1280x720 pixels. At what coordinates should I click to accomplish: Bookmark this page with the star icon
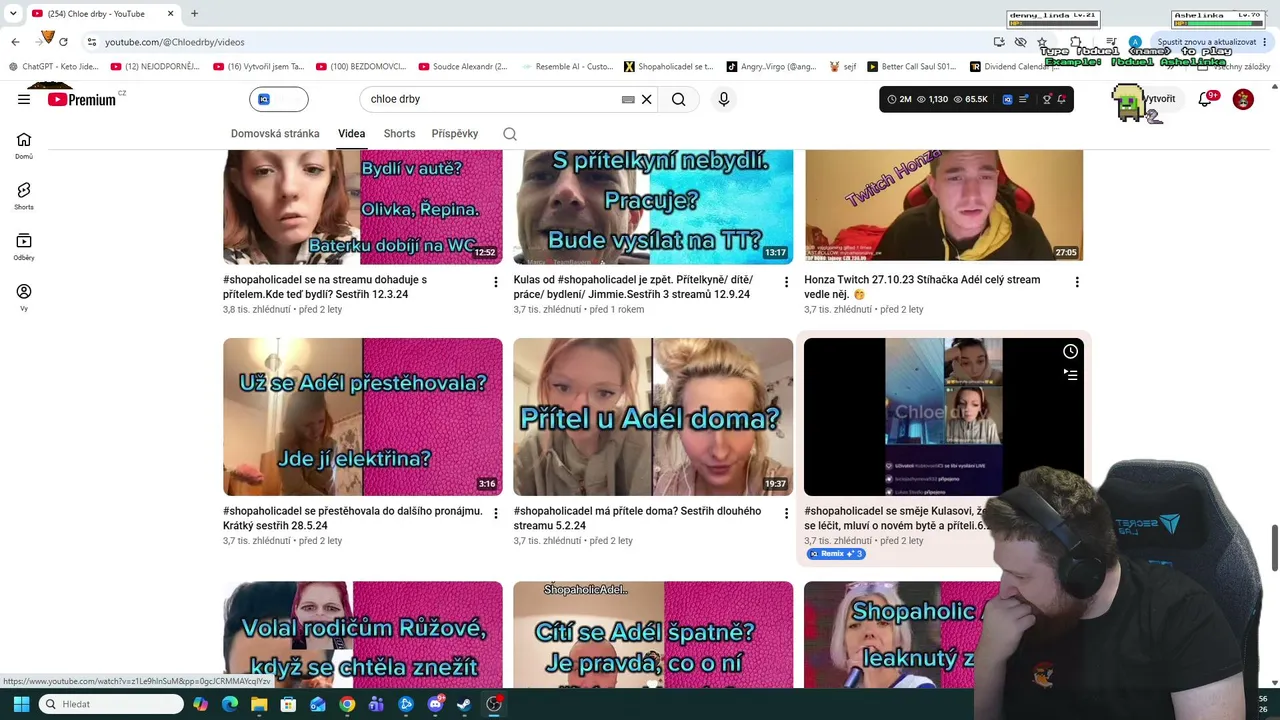point(1042,42)
